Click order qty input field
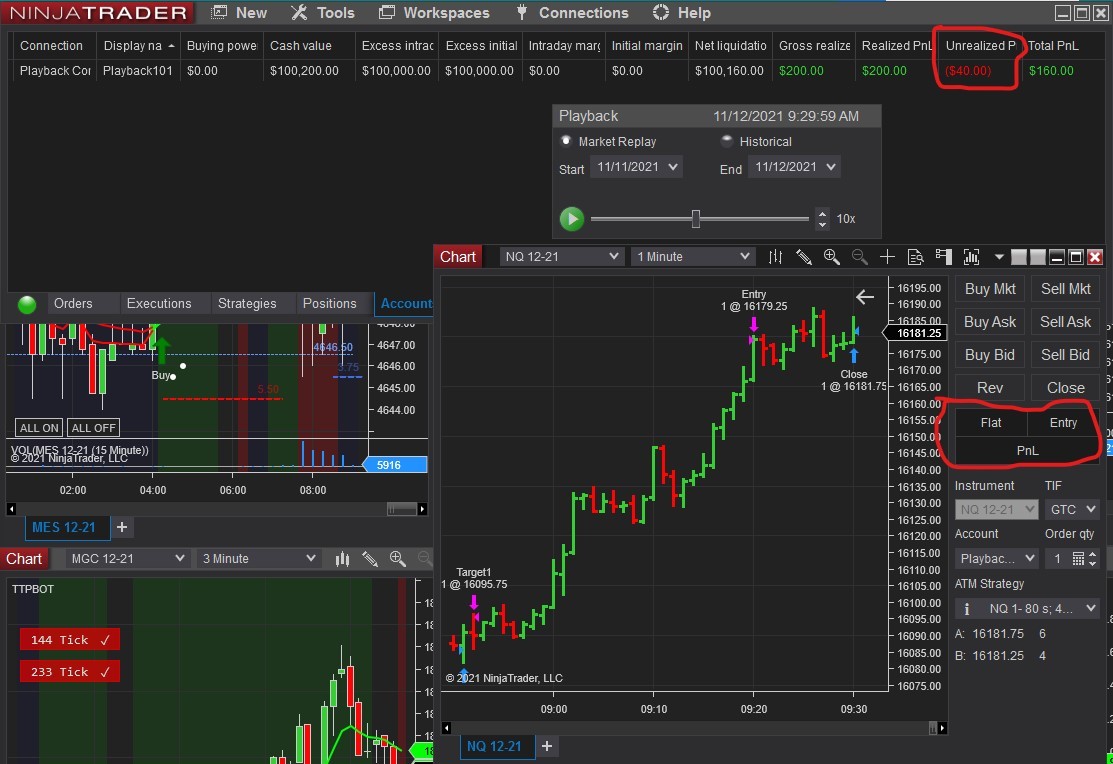 pos(1057,559)
